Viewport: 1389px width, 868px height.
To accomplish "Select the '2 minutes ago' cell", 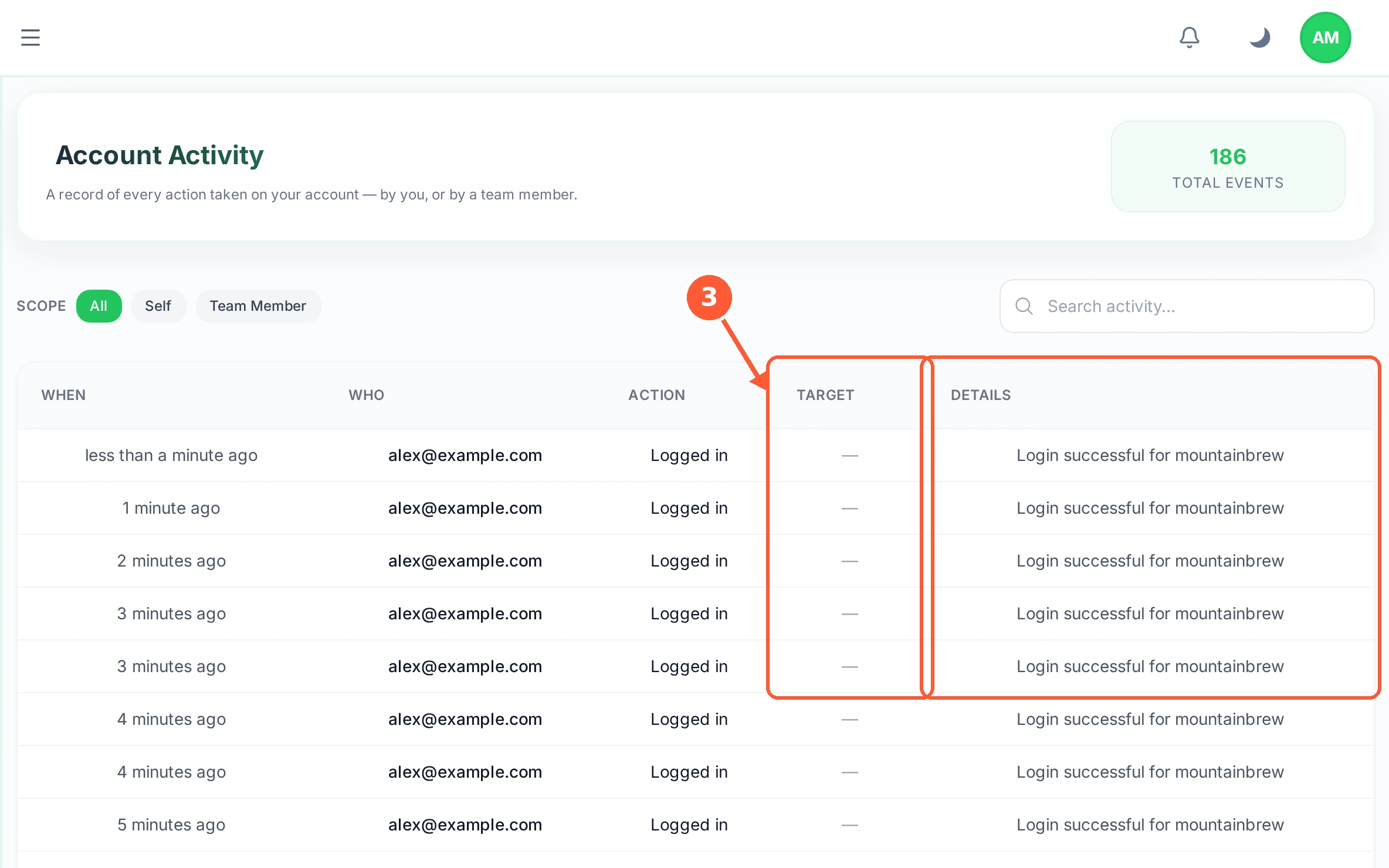I will click(x=171, y=561).
